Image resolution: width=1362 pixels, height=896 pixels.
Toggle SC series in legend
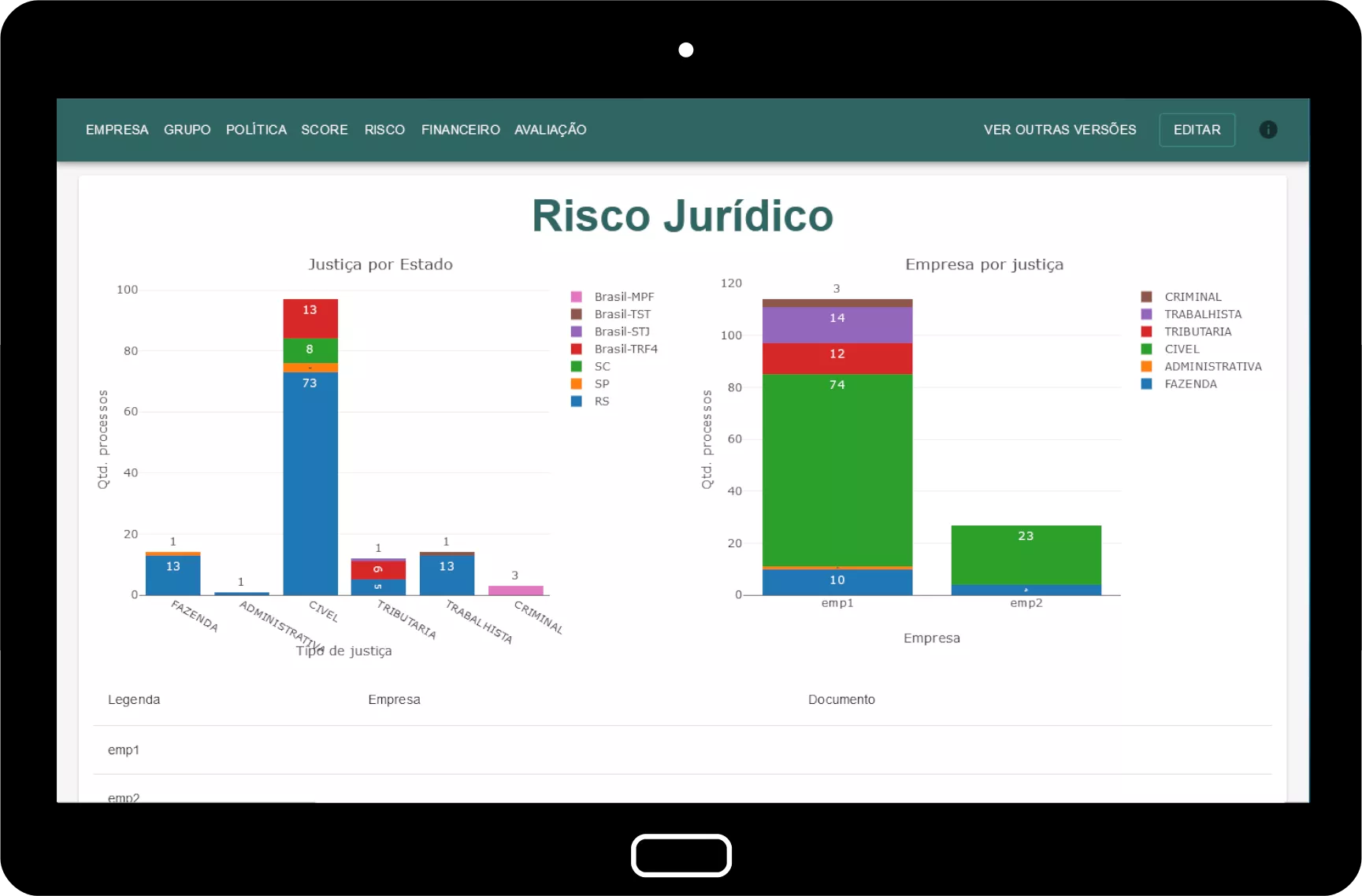tap(591, 366)
